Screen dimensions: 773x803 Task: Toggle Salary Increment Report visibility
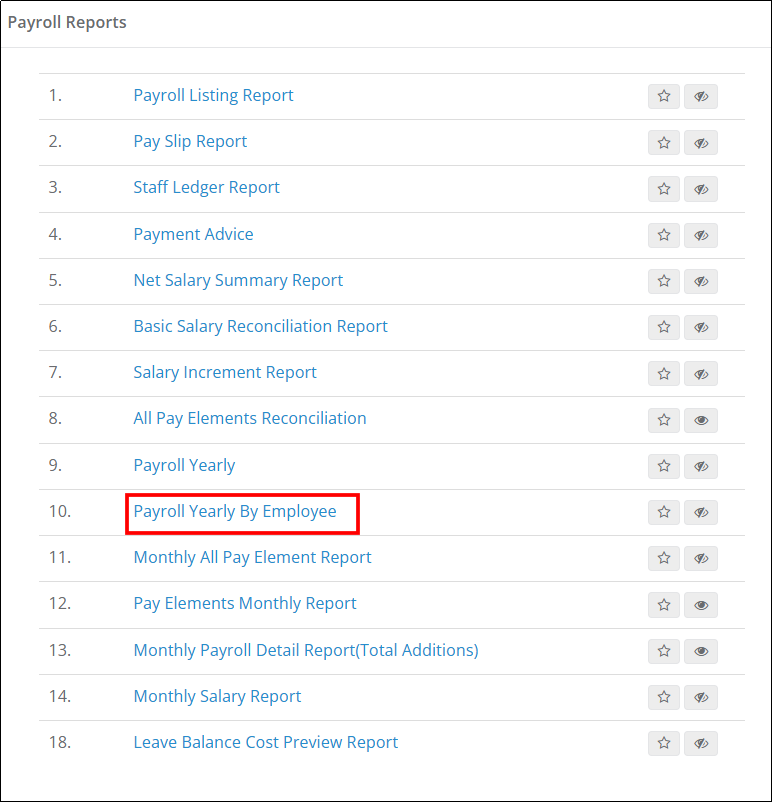coord(701,374)
